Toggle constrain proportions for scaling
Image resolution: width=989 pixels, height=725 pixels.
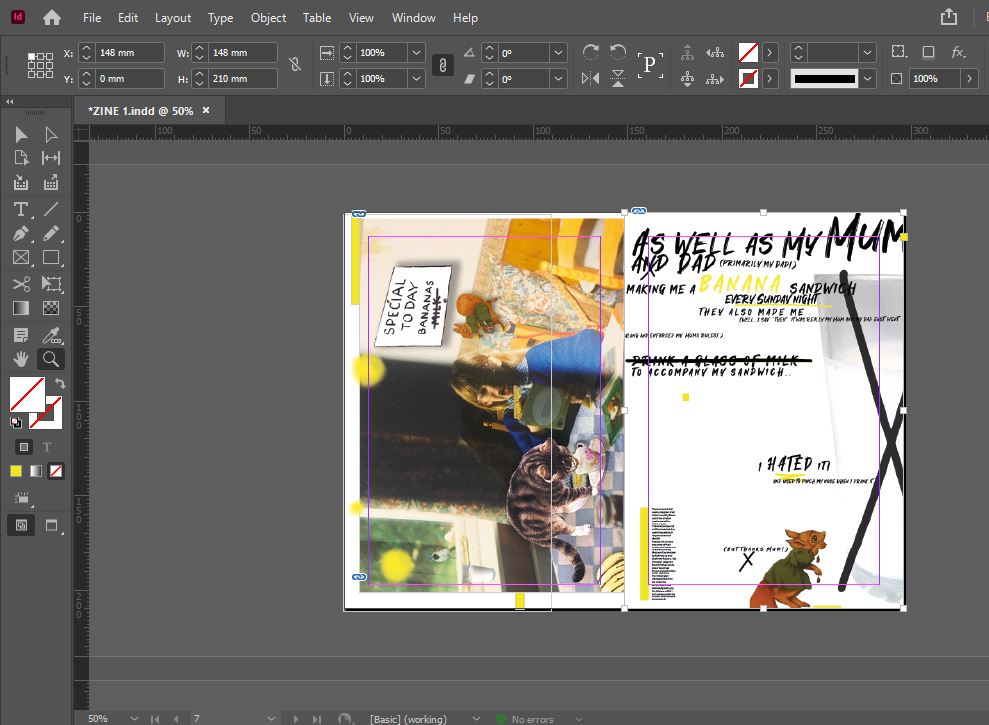[441, 65]
